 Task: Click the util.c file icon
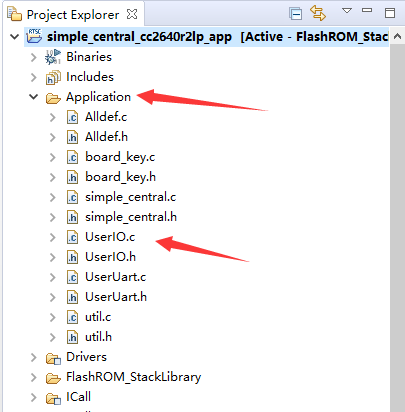click(x=72, y=317)
